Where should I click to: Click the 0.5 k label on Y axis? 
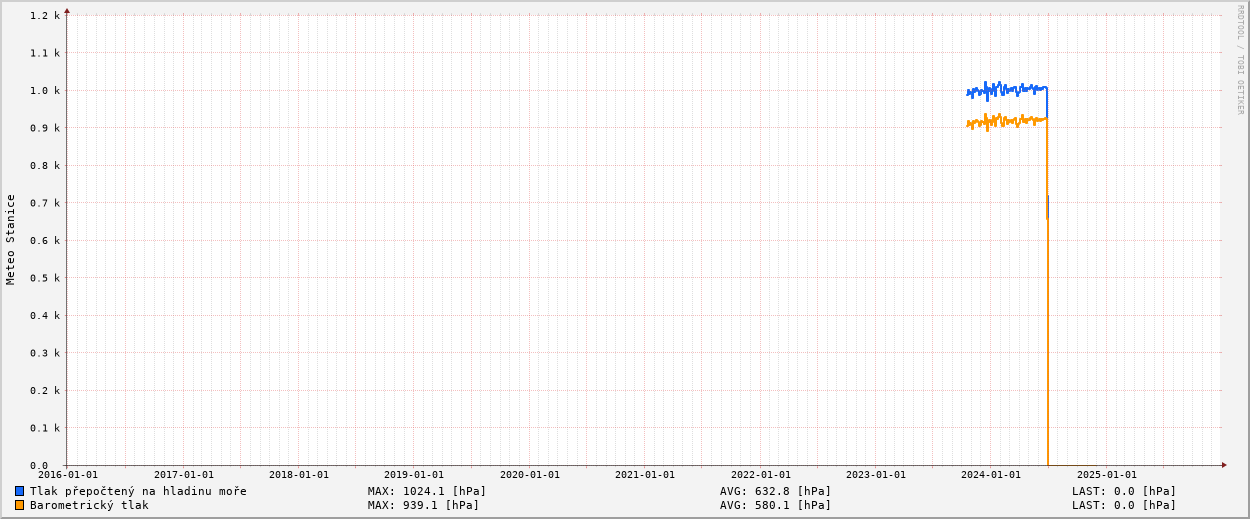click(x=45, y=278)
